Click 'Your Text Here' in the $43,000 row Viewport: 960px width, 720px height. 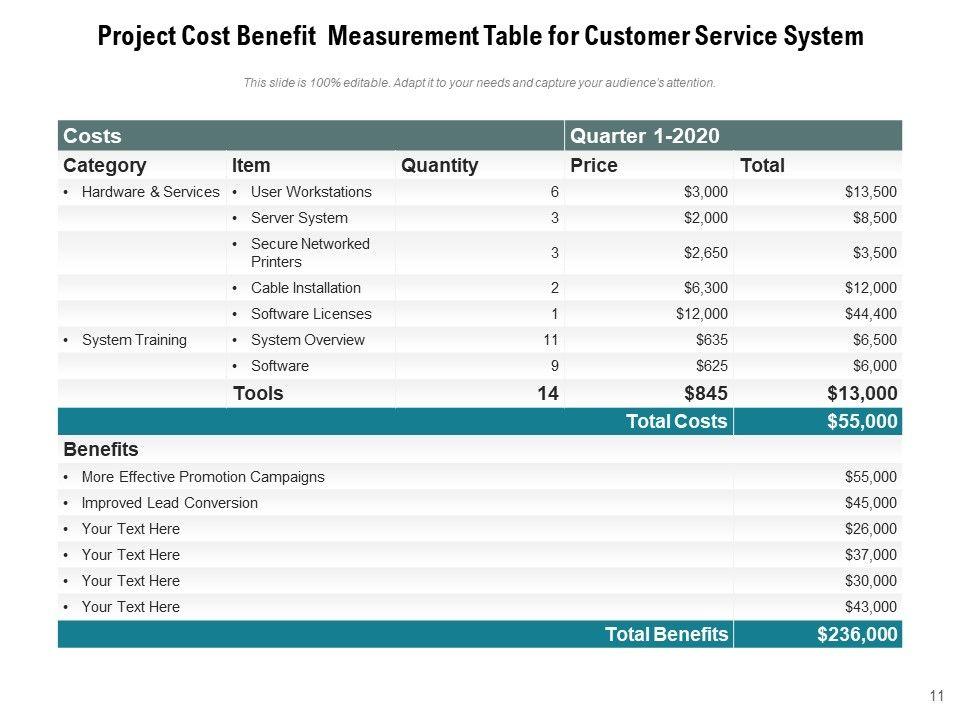pos(130,607)
